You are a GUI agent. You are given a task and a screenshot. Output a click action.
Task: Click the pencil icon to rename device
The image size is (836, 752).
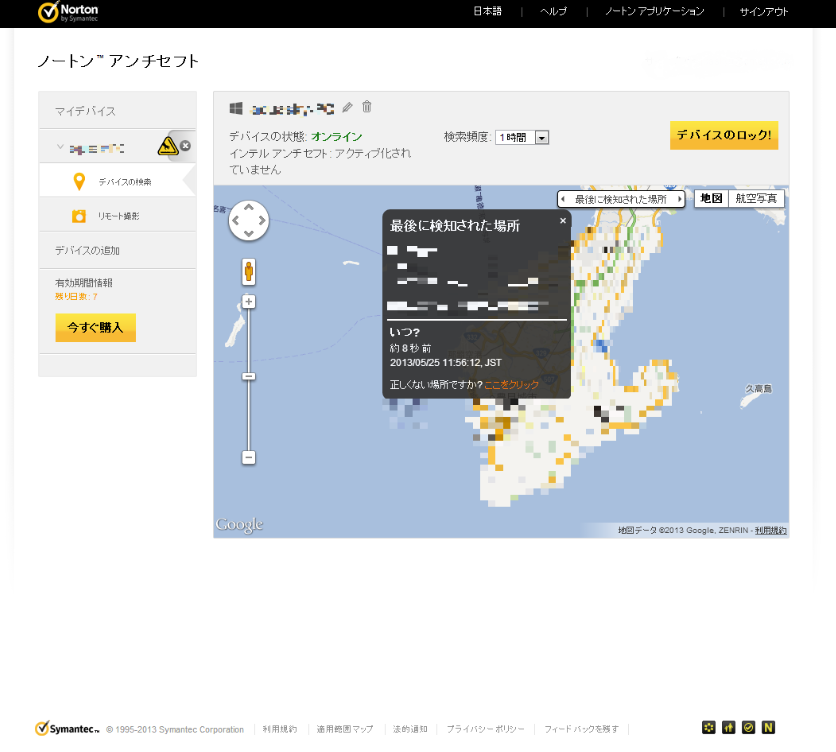click(x=347, y=108)
